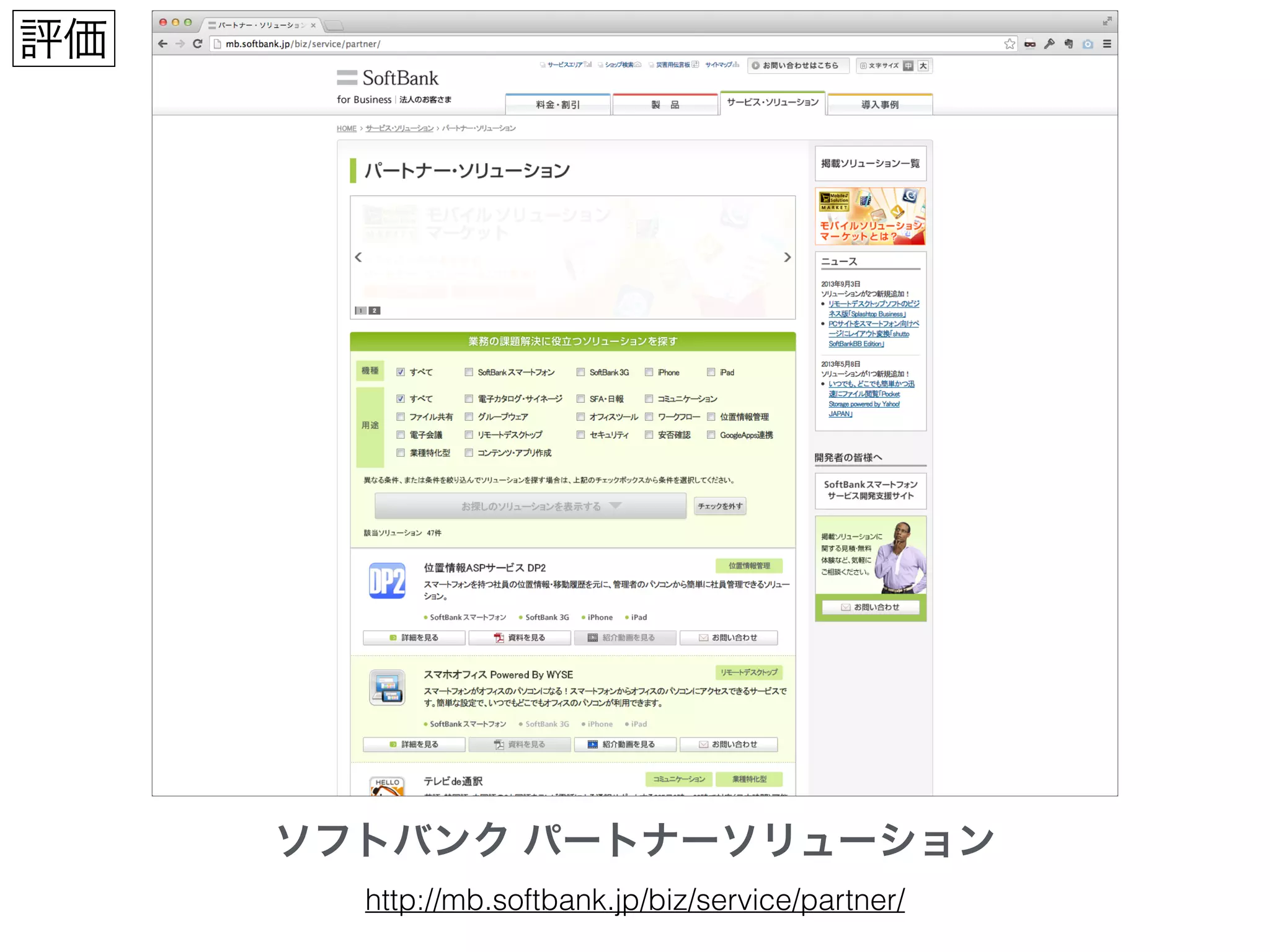Click the browser back arrow
Screen dimensions: 1270x952
pyautogui.click(x=162, y=44)
